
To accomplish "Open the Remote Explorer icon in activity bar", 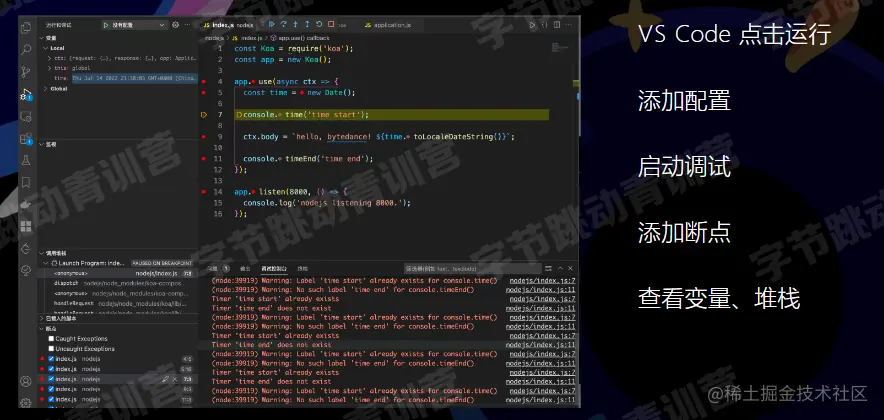I will [25, 116].
